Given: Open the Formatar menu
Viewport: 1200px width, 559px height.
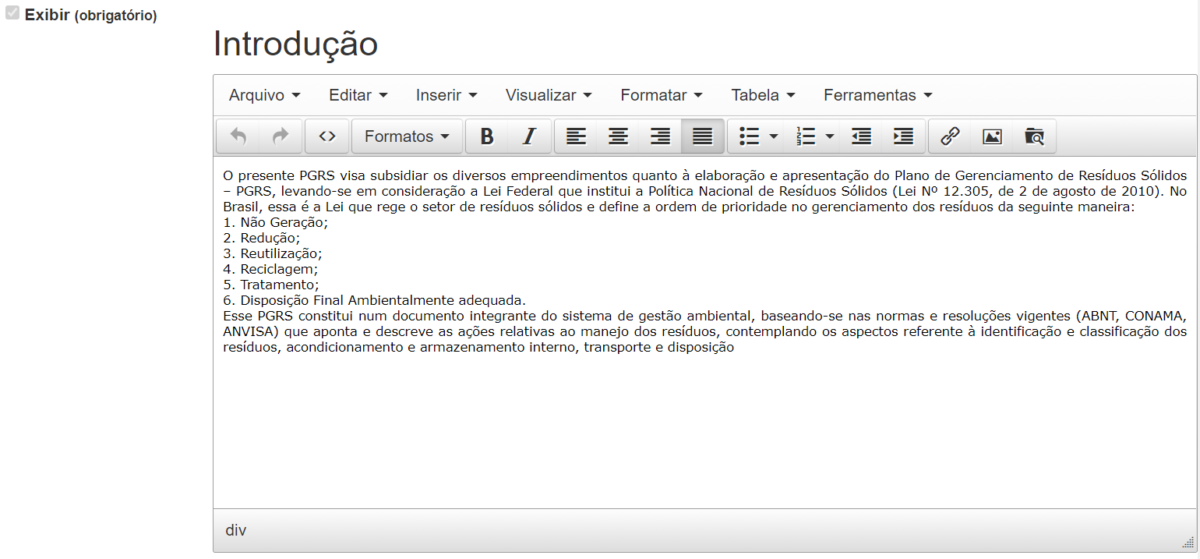Looking at the screenshot, I should 661,95.
